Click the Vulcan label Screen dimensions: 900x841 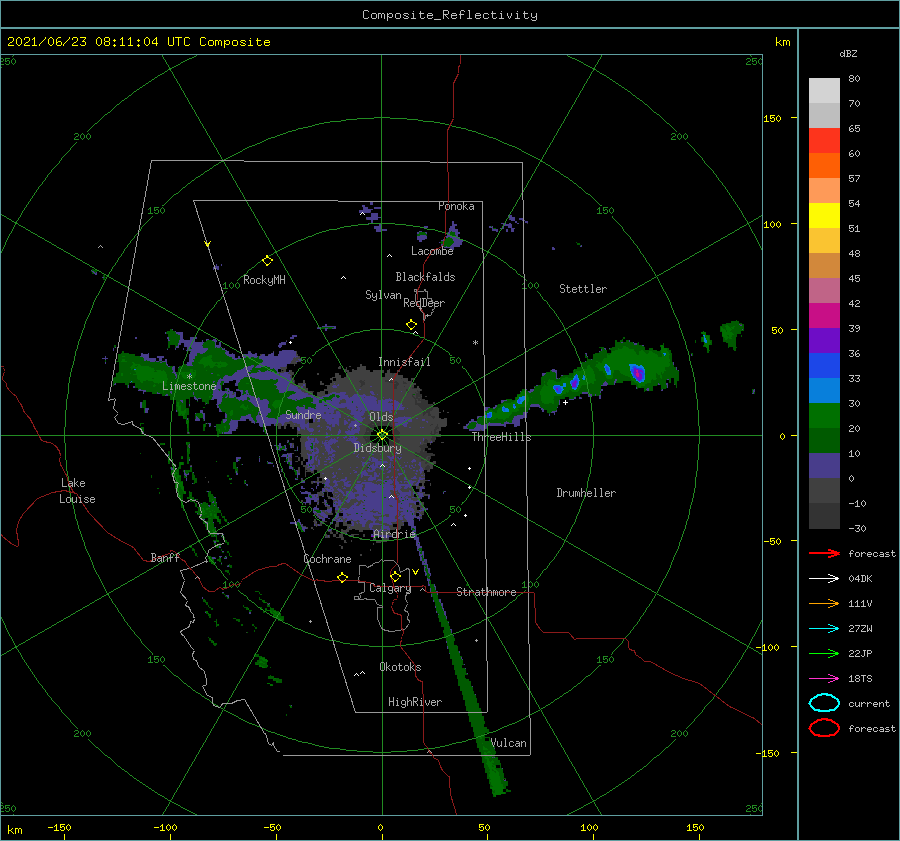click(509, 743)
